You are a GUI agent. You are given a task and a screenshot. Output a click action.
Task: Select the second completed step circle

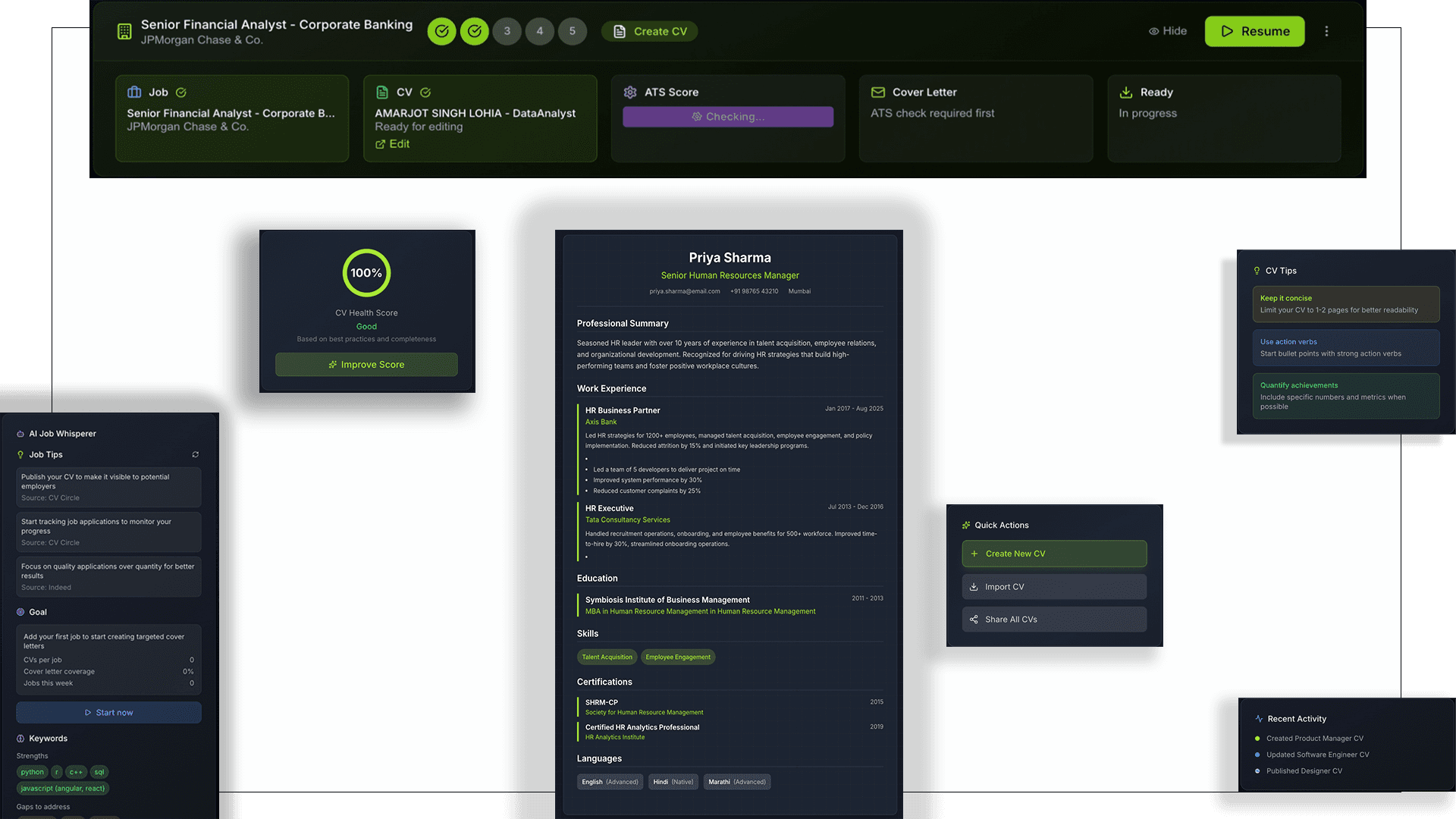[x=475, y=31]
